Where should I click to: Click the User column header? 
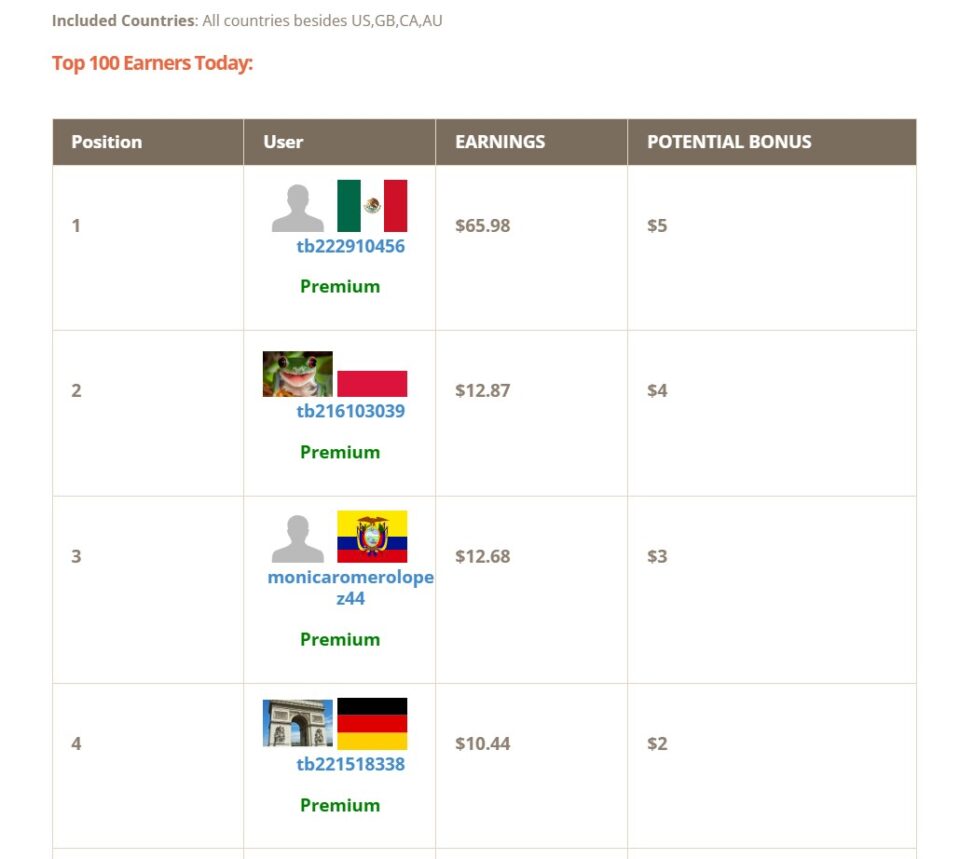(283, 142)
